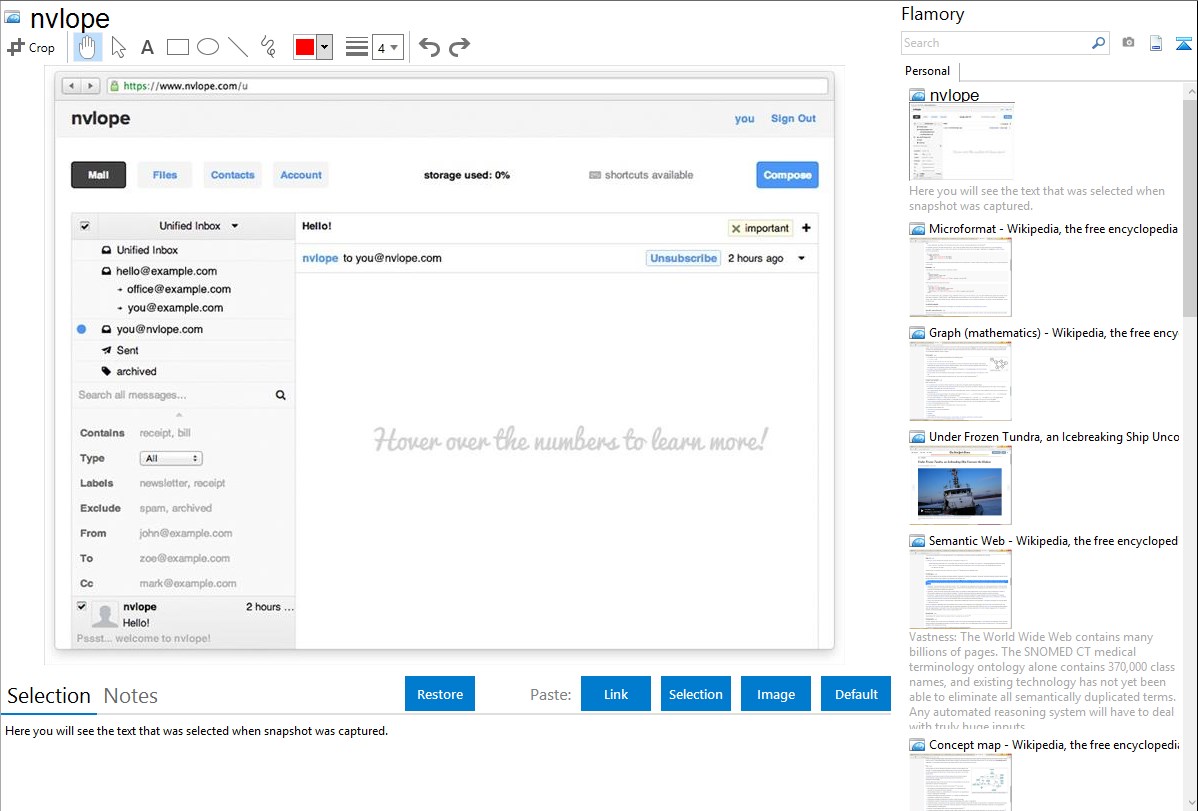Viewport: 1198px width, 811px height.
Task: Click the camera capture snapshot icon
Action: pyautogui.click(x=1128, y=43)
